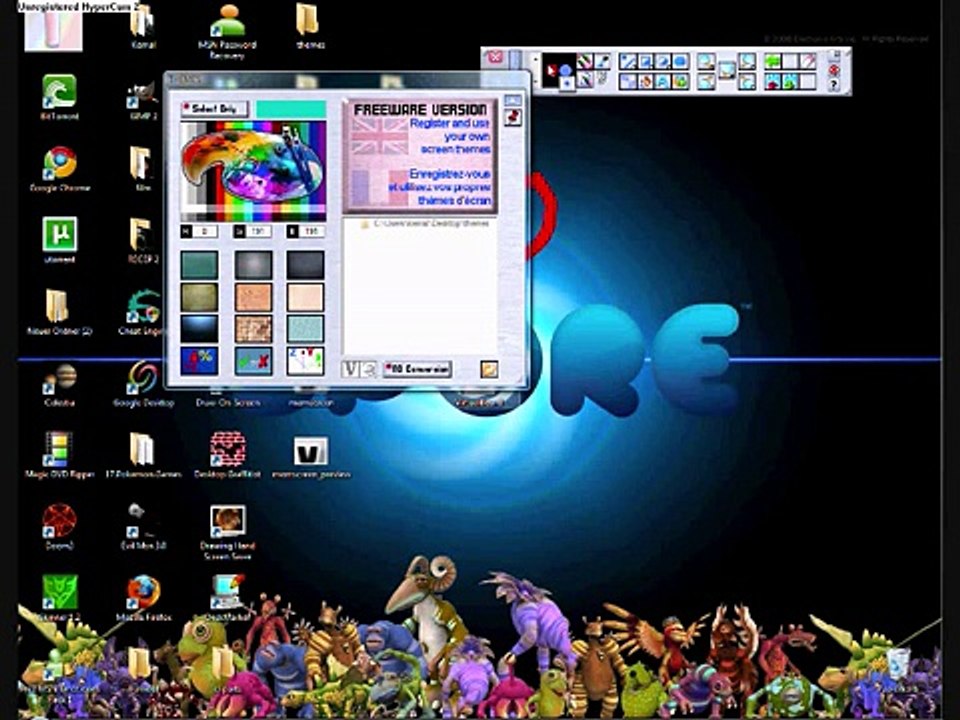Open Desktop Graffitist shortcut icon
The width and height of the screenshot is (960, 720).
tap(227, 454)
